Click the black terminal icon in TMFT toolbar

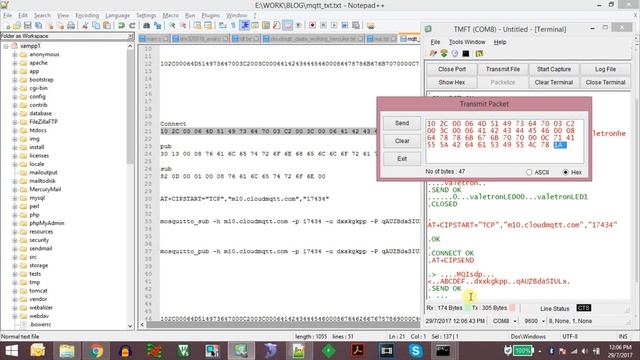[466, 53]
